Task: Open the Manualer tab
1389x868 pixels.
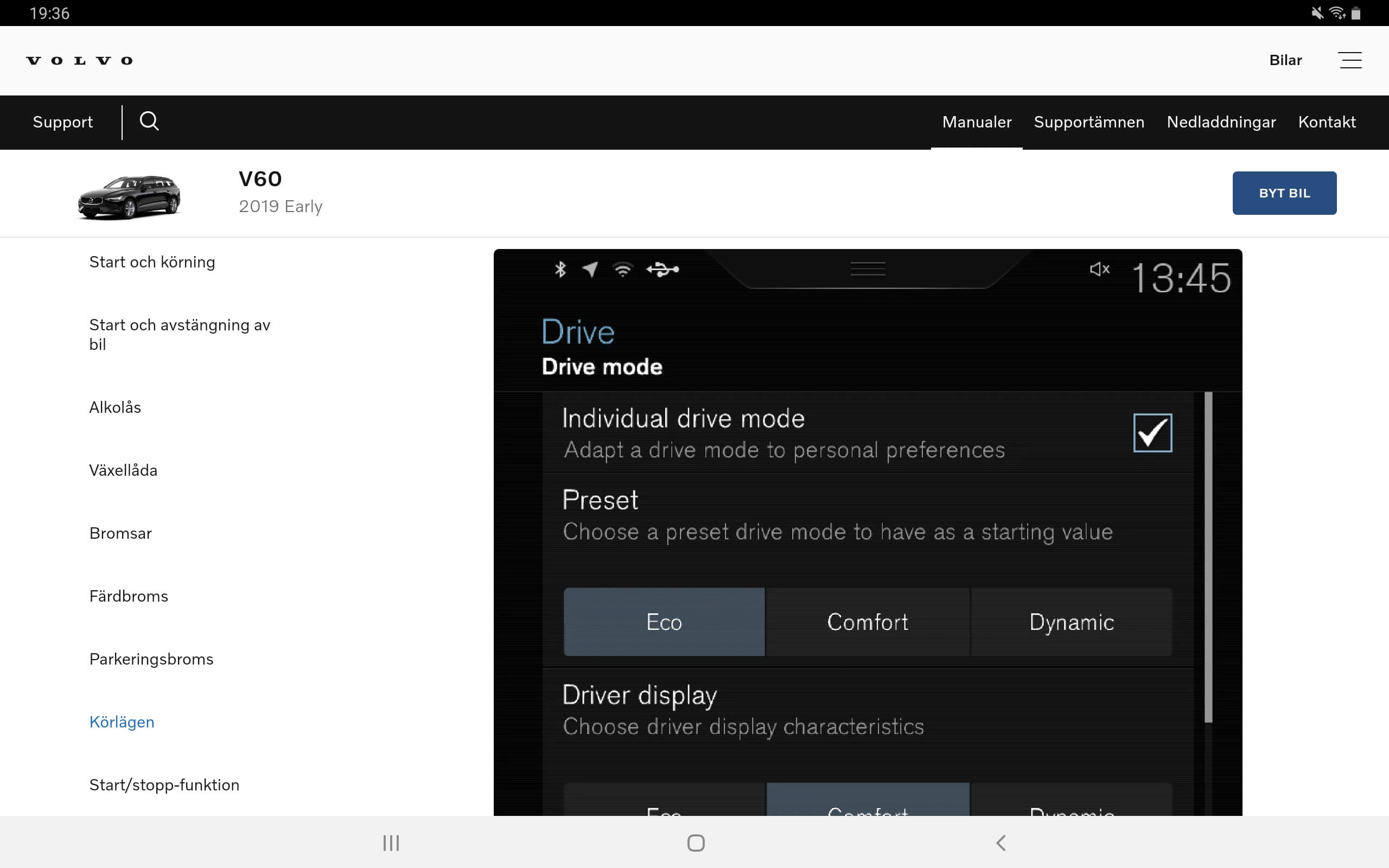Action: coord(976,122)
